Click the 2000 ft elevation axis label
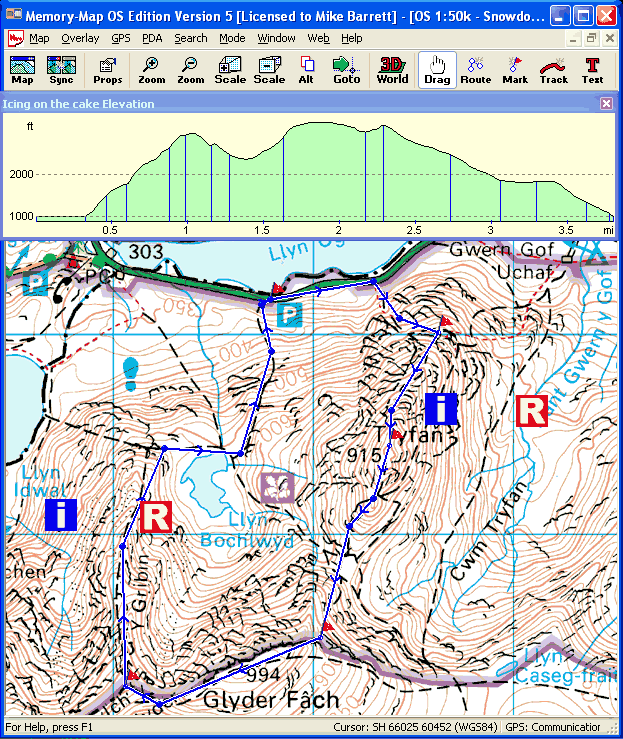Screen dimensions: 623x739 (21, 174)
